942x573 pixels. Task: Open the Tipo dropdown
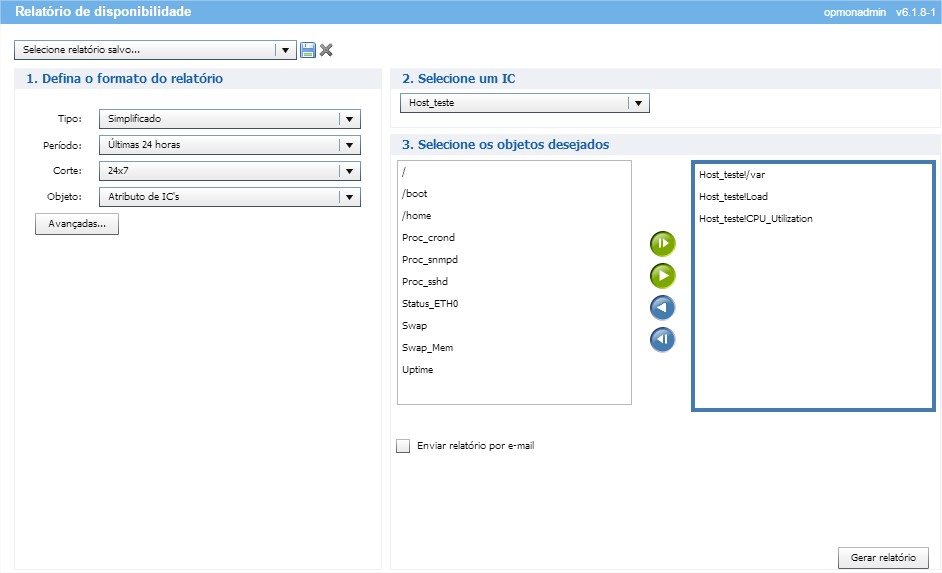[x=349, y=118]
